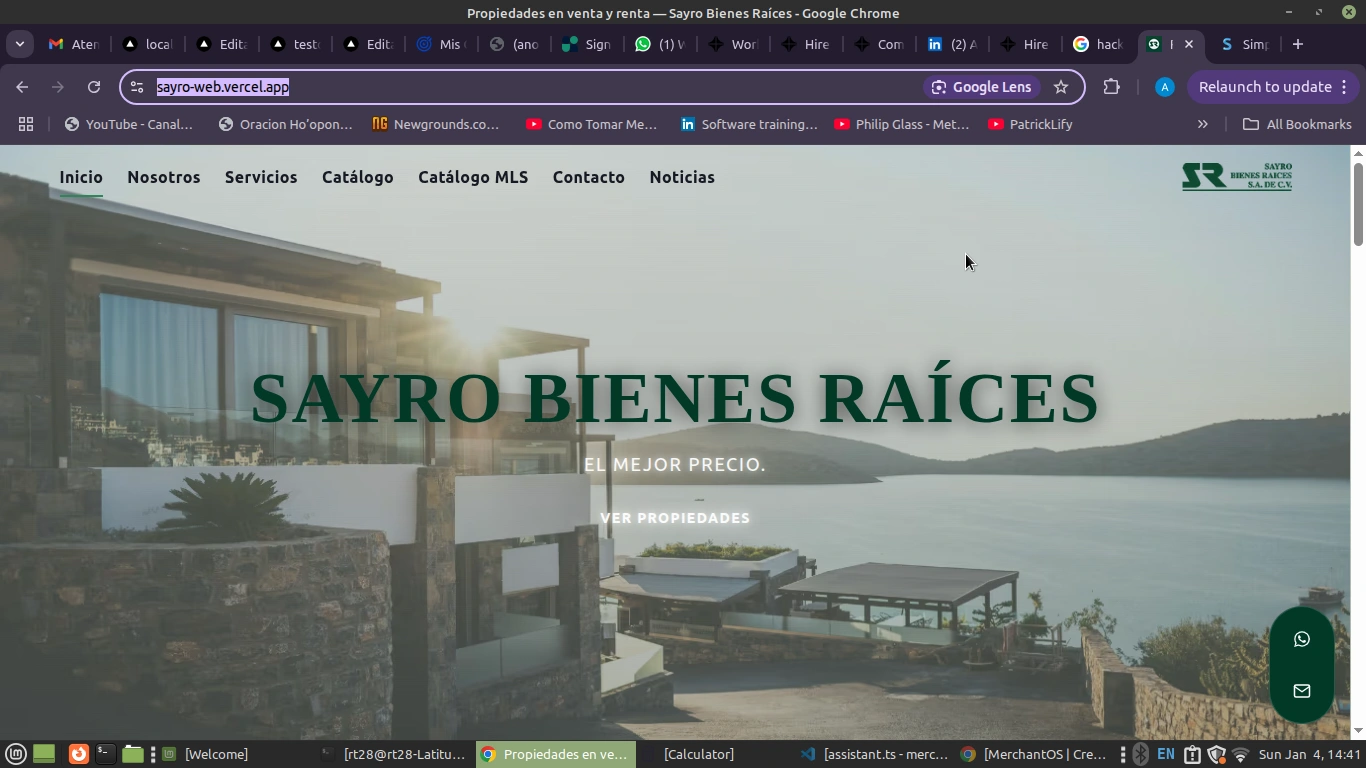Switch to the WhatsApp tab
Screen dimensions: 1366x768
pyautogui.click(x=659, y=44)
